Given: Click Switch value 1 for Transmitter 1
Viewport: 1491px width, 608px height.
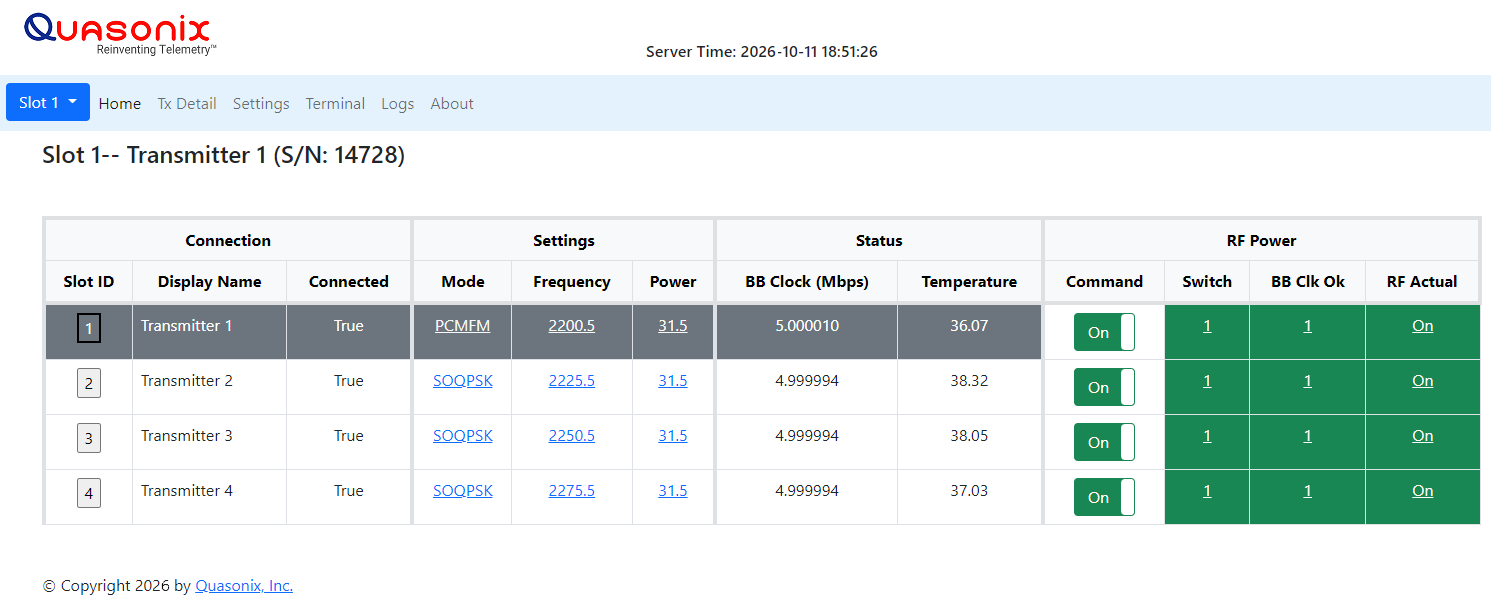Looking at the screenshot, I should pyautogui.click(x=1207, y=326).
